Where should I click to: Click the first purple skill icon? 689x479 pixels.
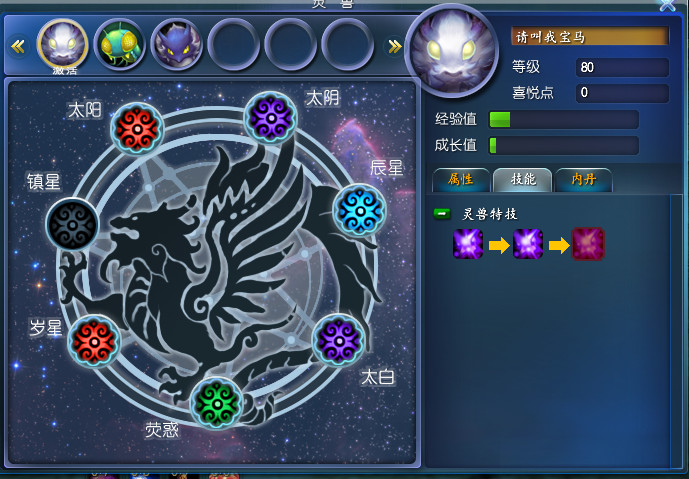pyautogui.click(x=468, y=244)
